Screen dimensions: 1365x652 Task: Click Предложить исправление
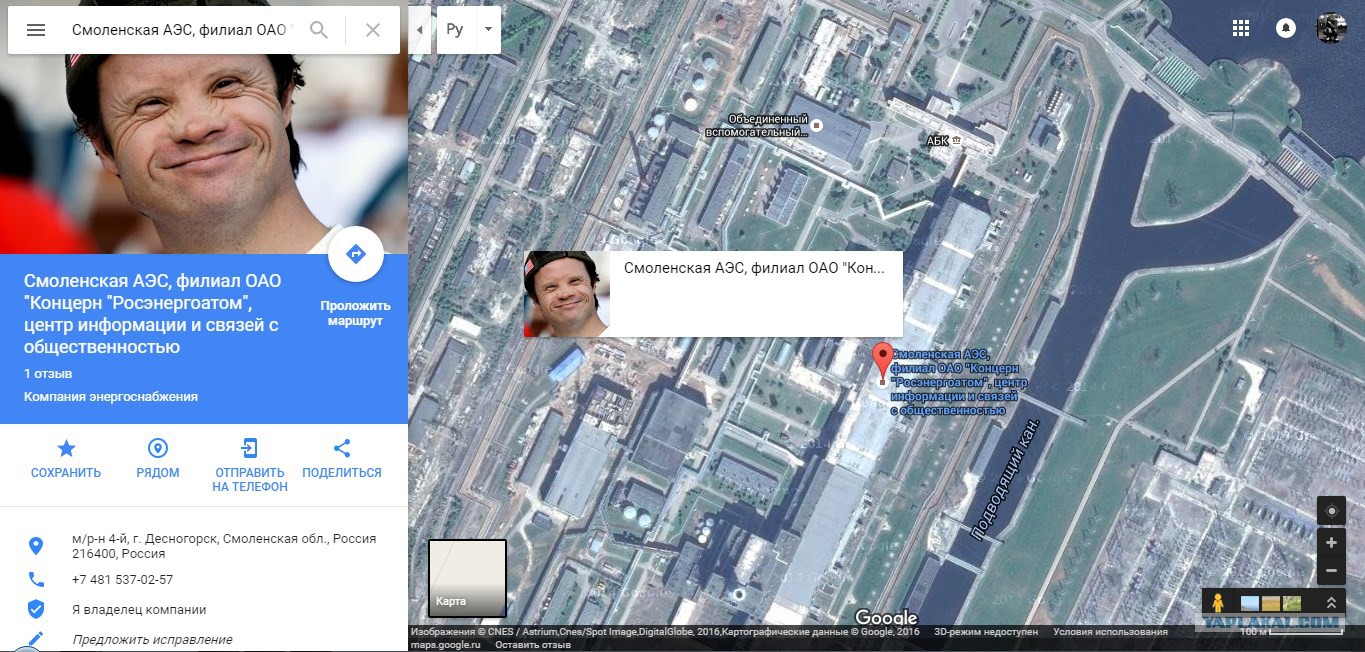point(152,639)
